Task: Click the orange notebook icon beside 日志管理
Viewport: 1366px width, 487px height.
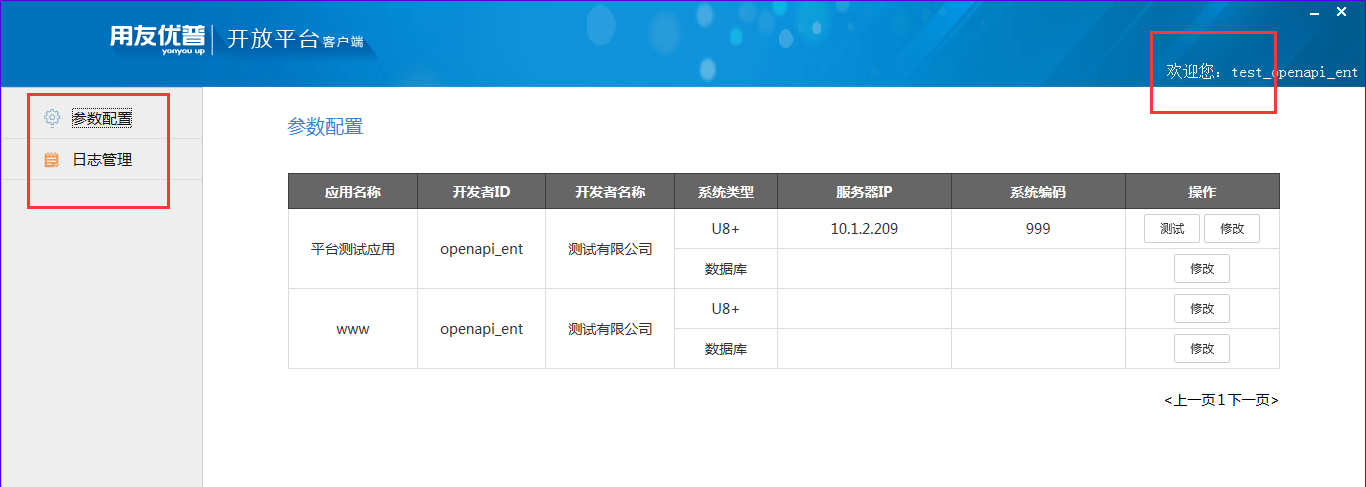Action: (52, 159)
